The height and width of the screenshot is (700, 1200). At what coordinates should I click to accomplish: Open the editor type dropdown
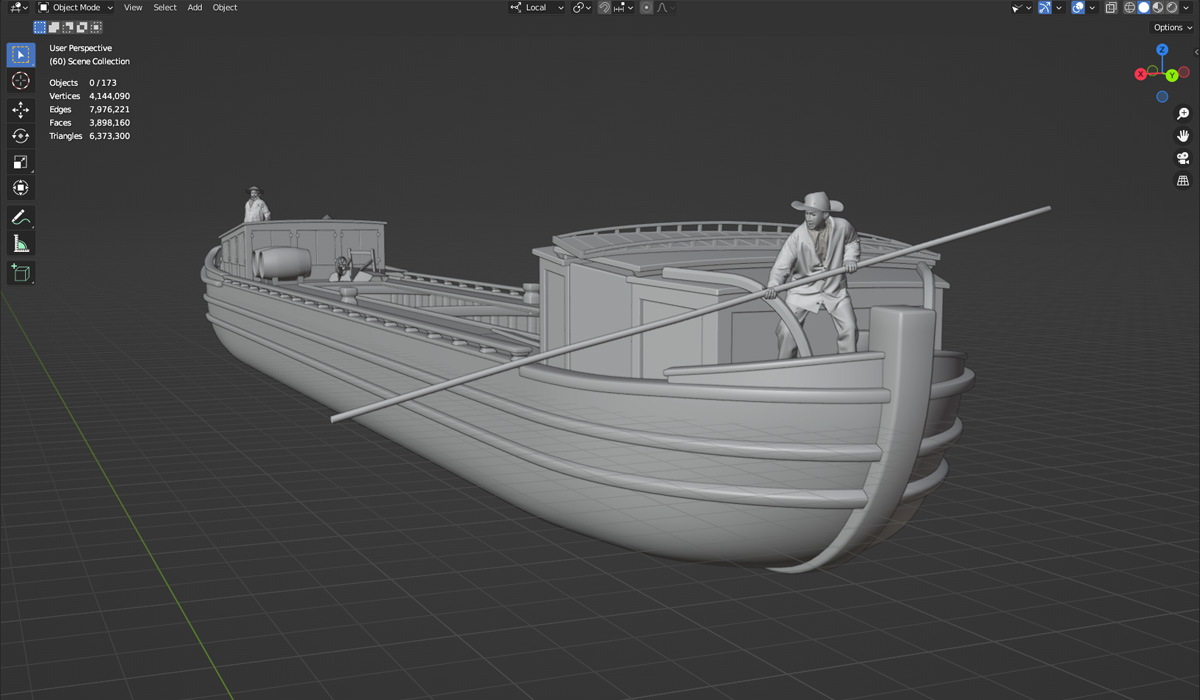point(18,8)
